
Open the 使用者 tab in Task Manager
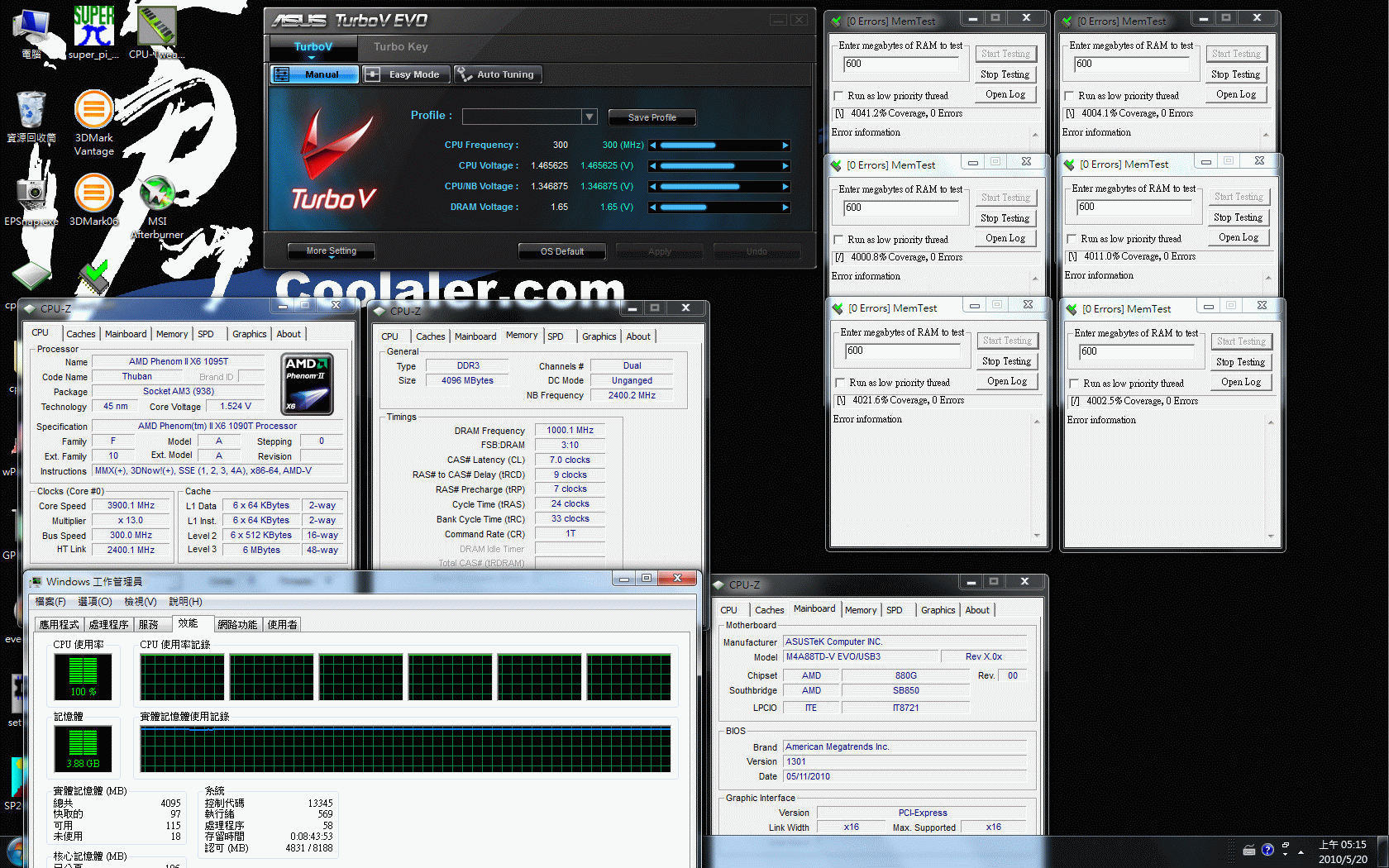pyautogui.click(x=282, y=625)
